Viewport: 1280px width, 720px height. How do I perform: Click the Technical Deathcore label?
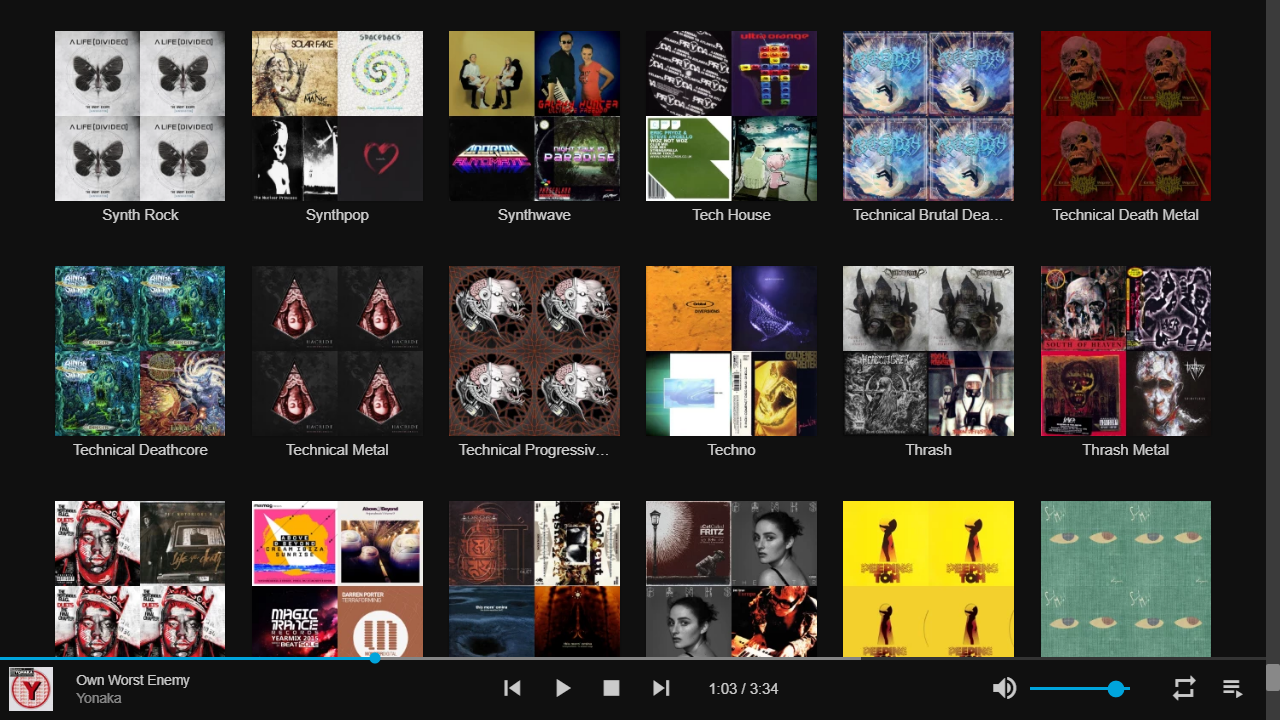(140, 450)
